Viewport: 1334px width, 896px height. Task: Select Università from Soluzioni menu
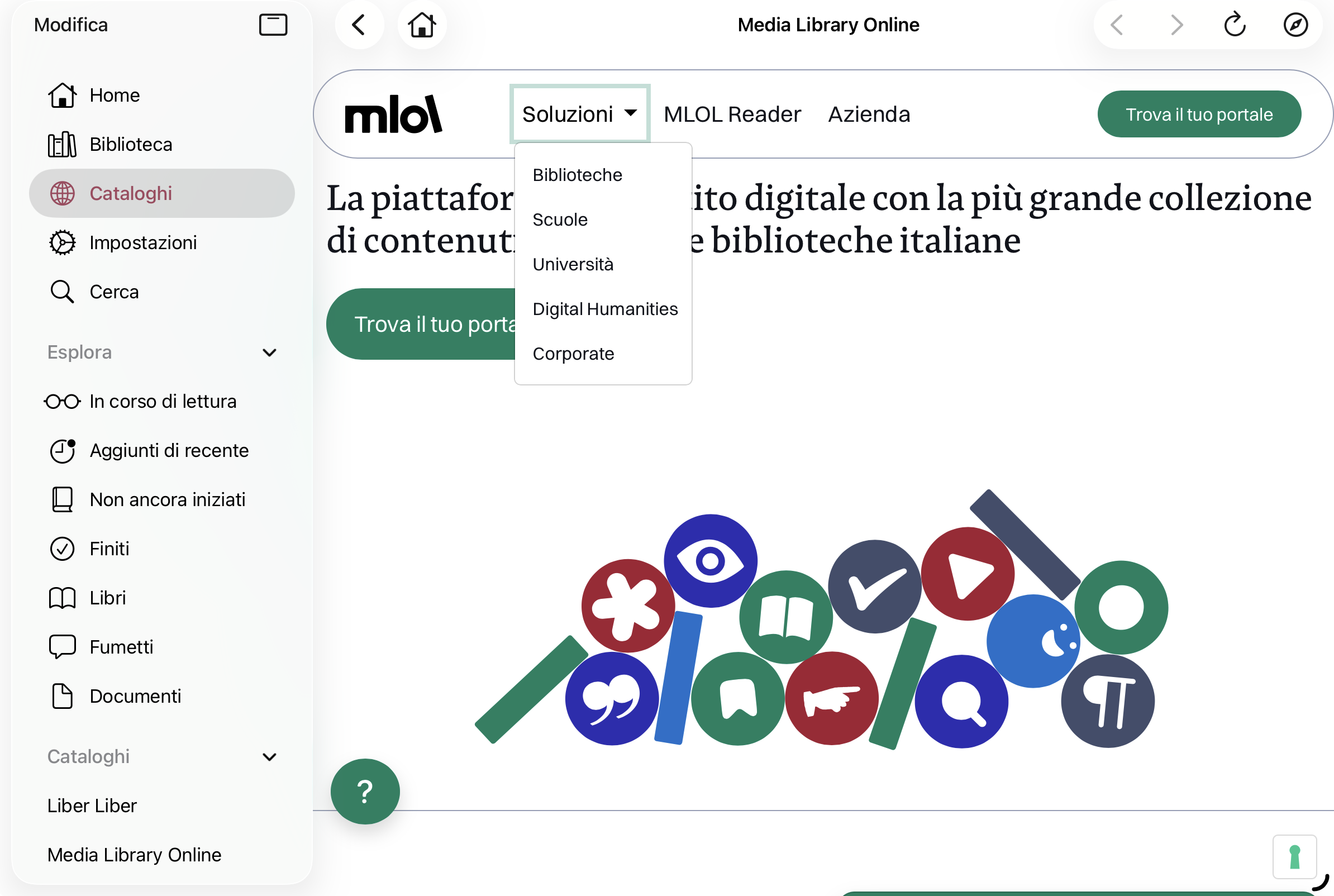click(x=573, y=264)
